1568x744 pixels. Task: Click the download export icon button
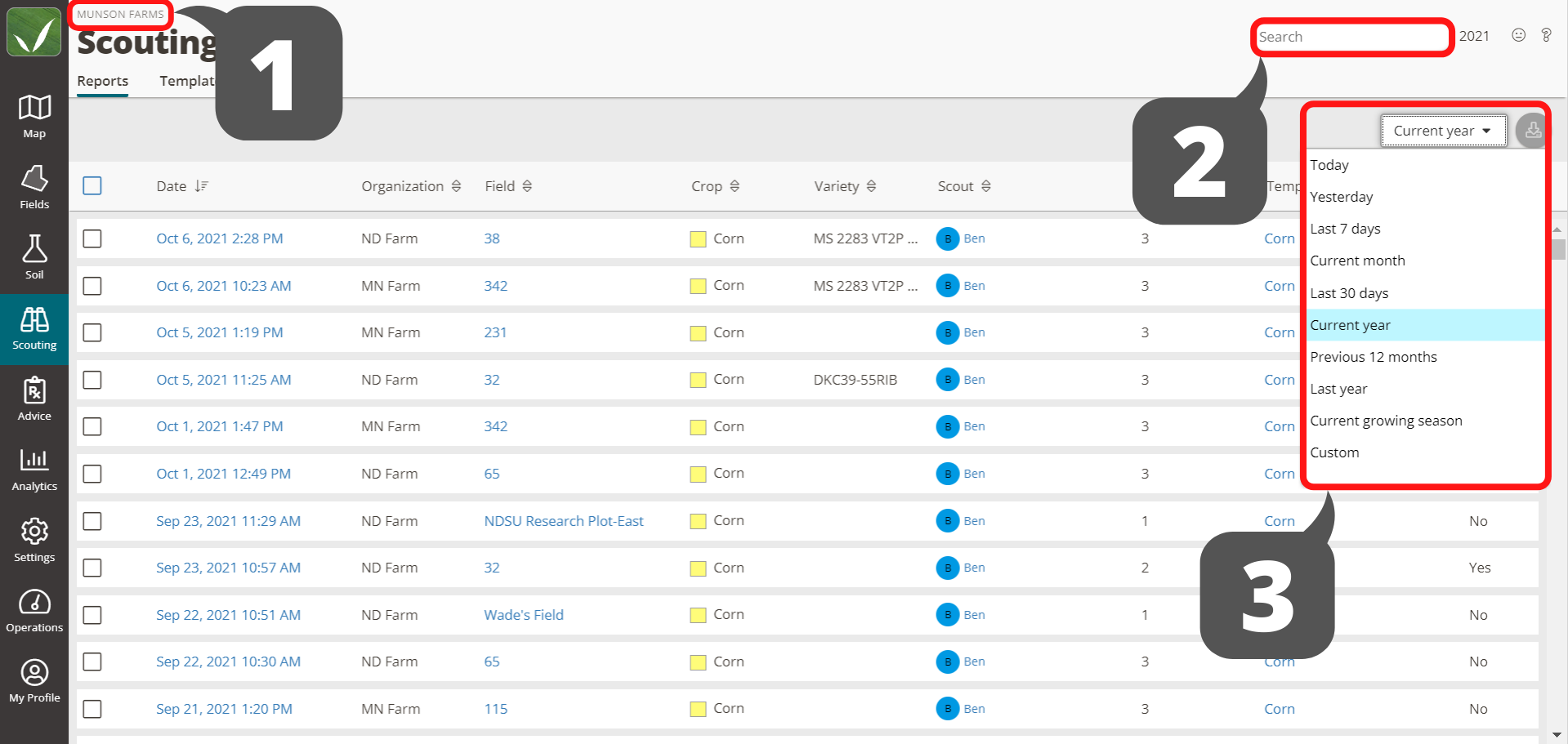click(1532, 131)
